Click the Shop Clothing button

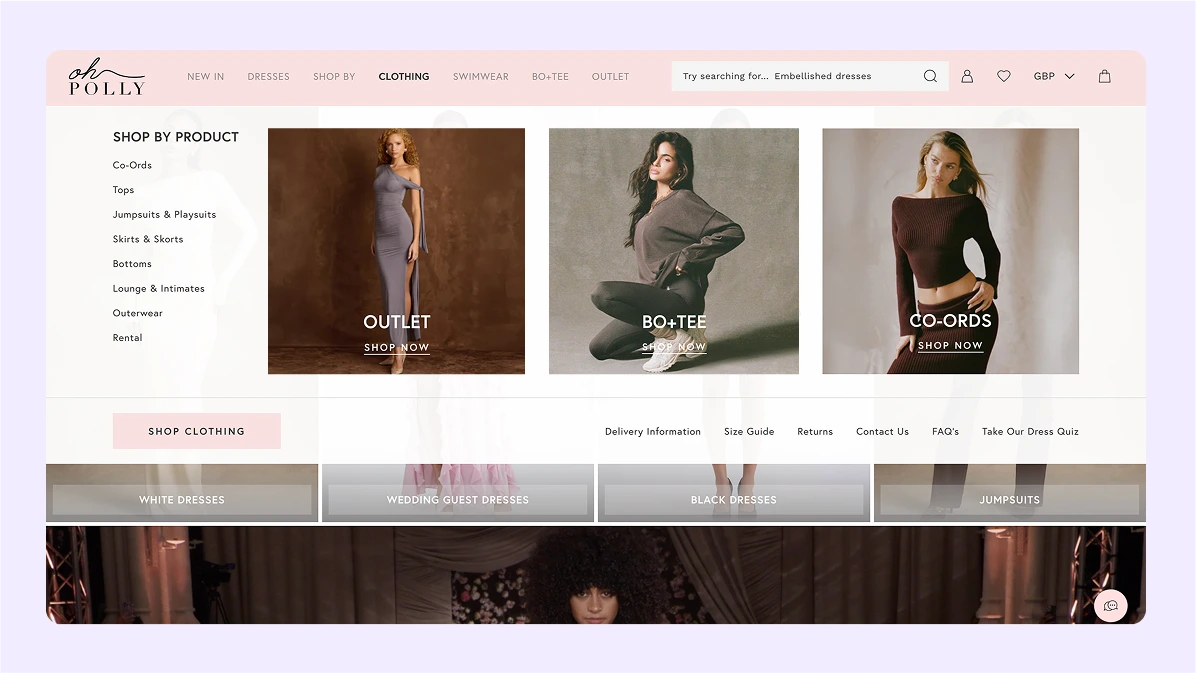click(x=197, y=431)
